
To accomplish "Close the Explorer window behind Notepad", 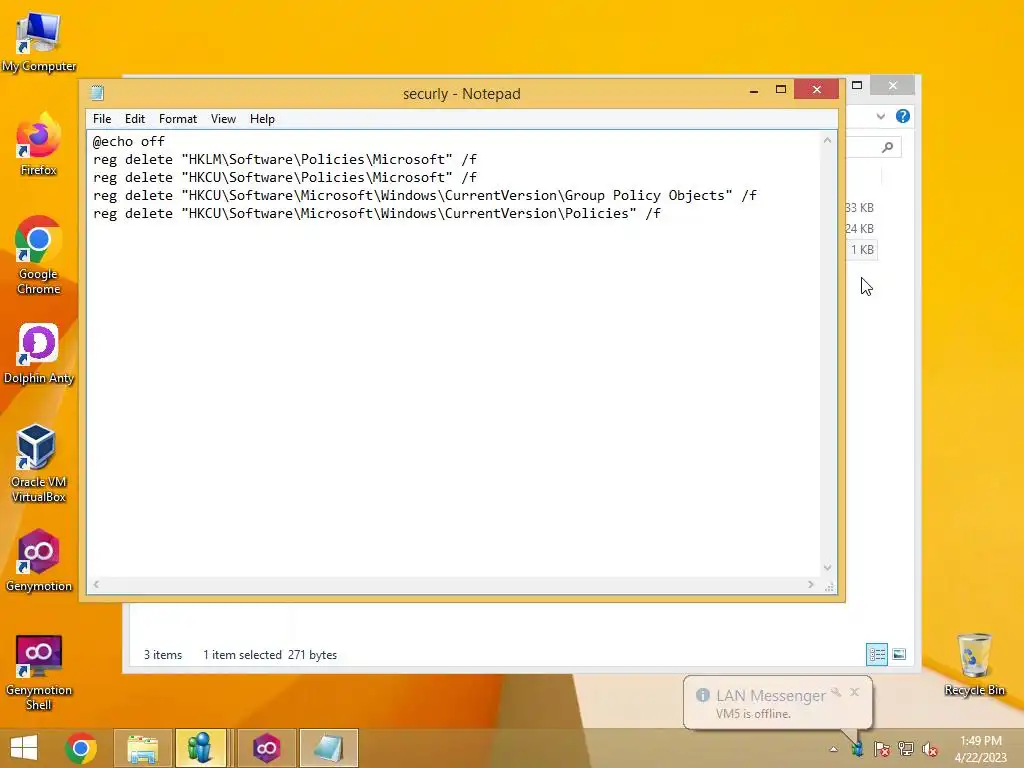I will 893,86.
